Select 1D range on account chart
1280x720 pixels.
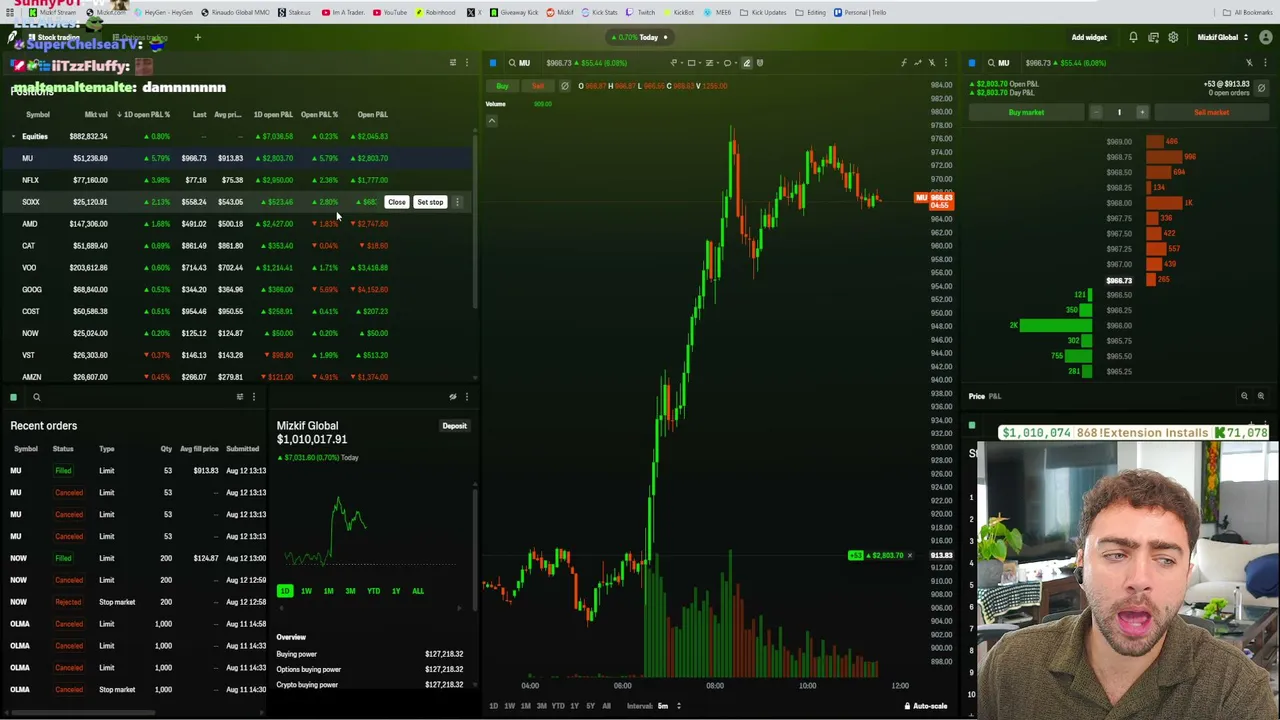pyautogui.click(x=285, y=591)
